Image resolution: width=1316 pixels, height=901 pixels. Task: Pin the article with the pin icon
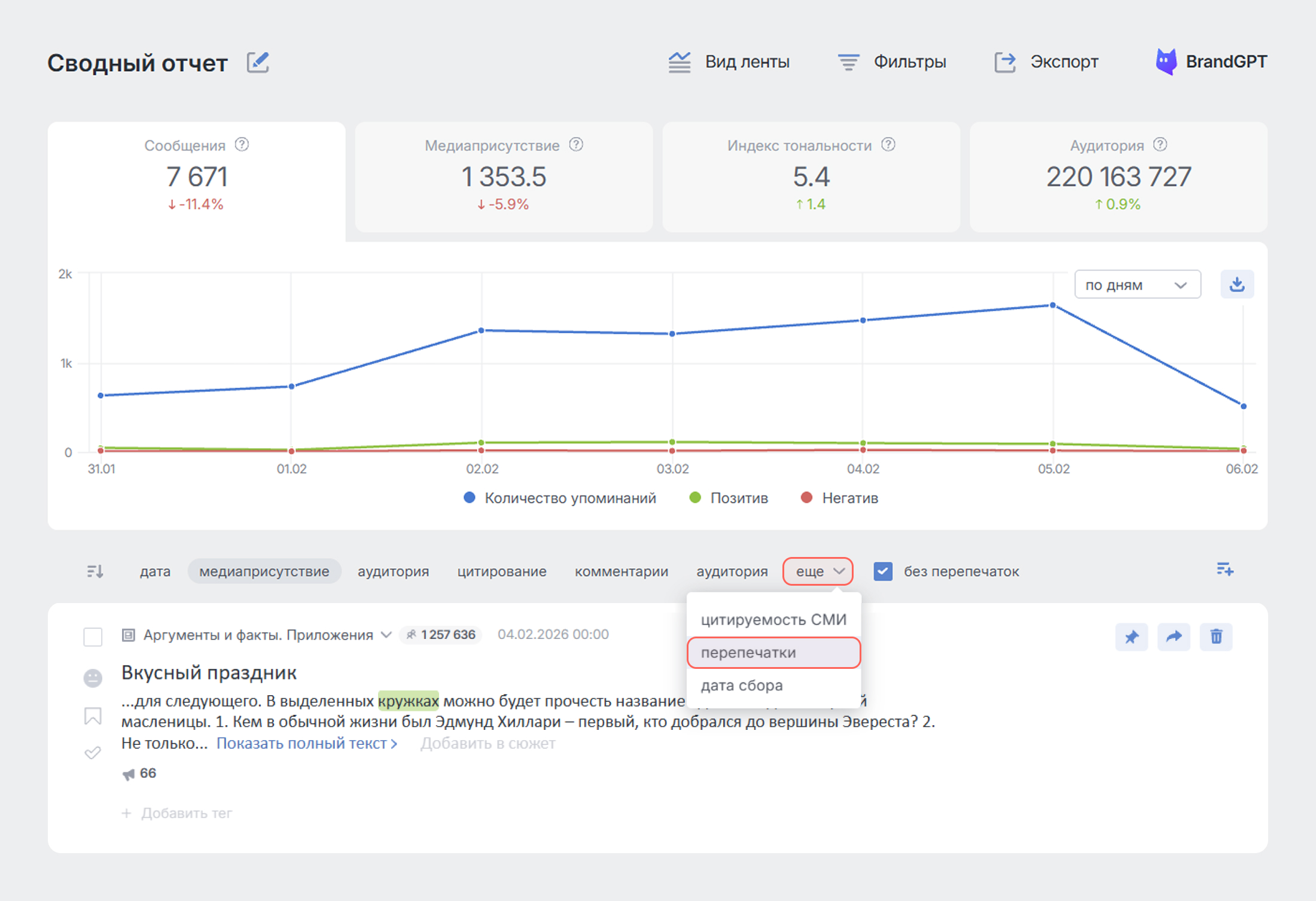click(x=1131, y=637)
